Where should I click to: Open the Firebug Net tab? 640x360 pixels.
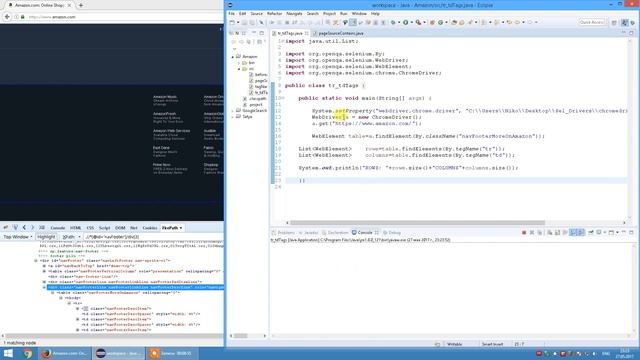(134, 228)
